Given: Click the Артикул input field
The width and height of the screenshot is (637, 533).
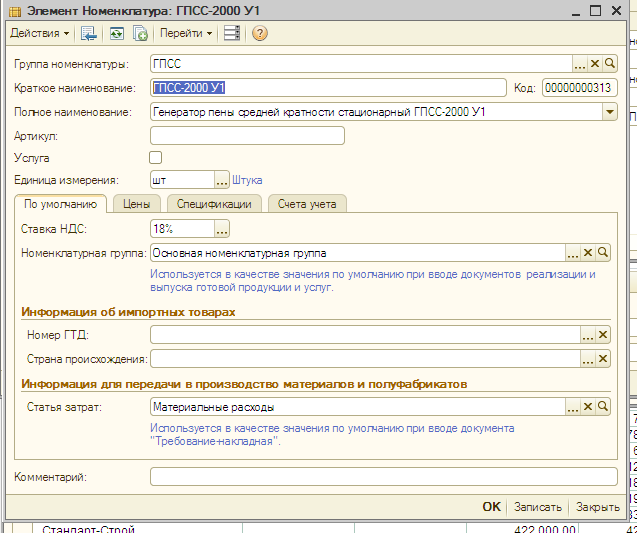Looking at the screenshot, I should 247,136.
